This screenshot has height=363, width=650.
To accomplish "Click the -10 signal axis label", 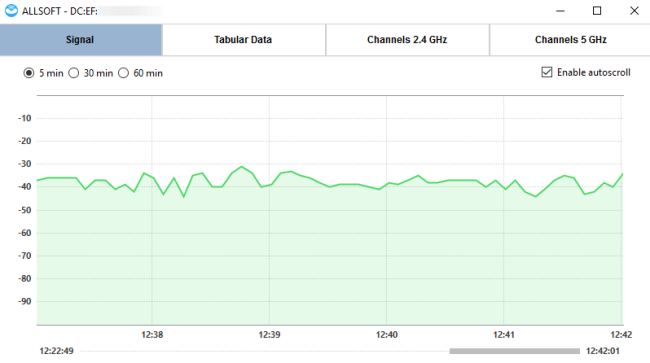I will click(25, 119).
